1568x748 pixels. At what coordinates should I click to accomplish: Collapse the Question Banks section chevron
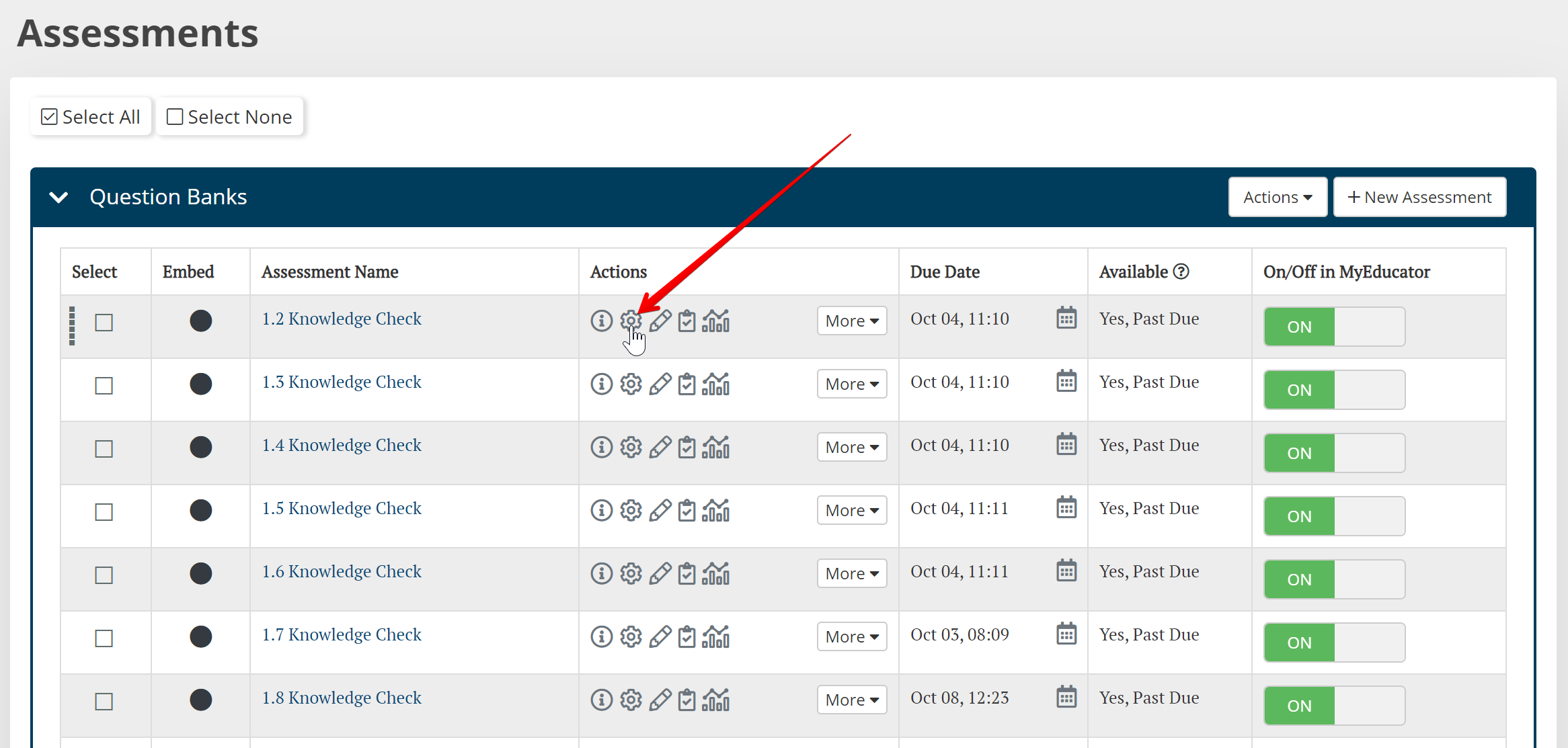click(59, 197)
